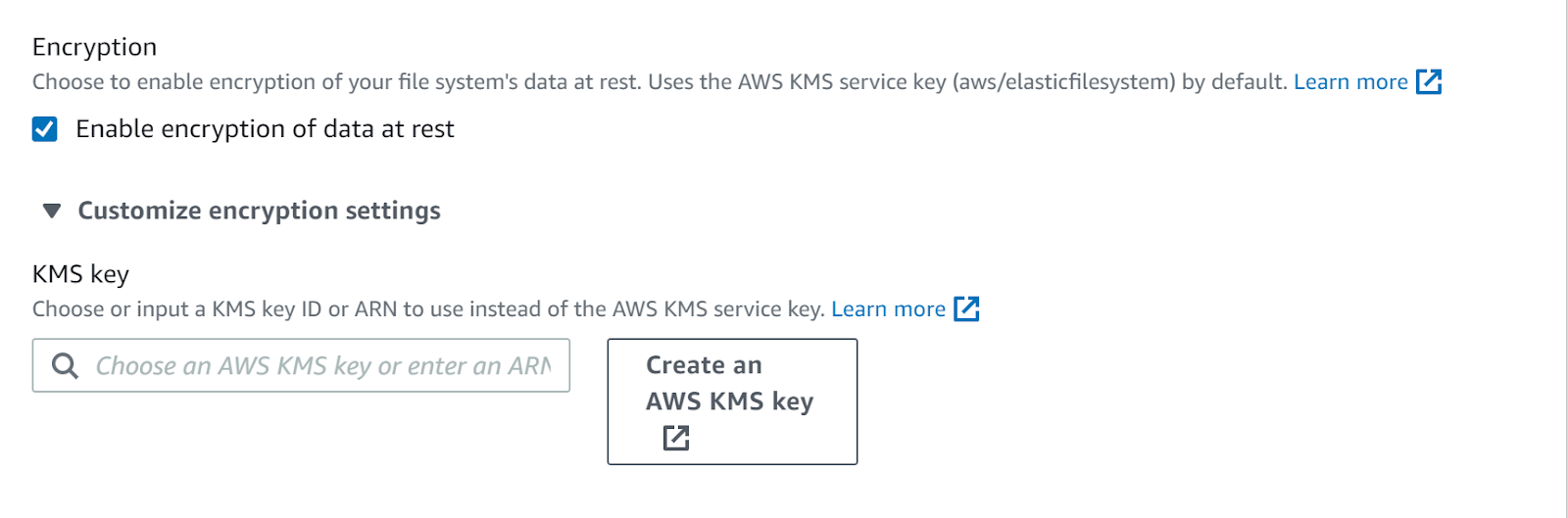Click the magnifier search icon in KMS field
This screenshot has height=518, width=1568.
coord(66,366)
